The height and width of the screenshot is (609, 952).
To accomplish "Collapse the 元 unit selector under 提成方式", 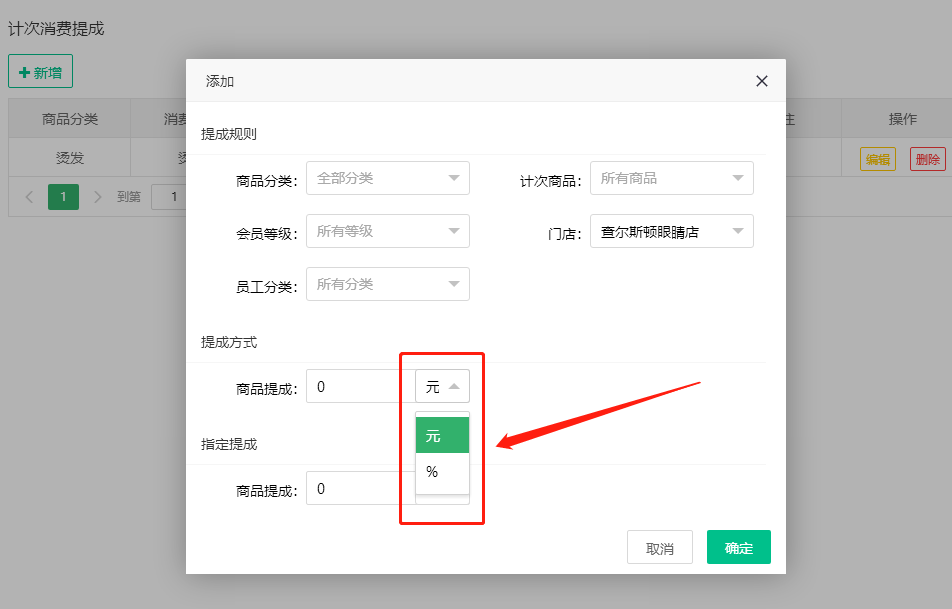I will point(442,387).
